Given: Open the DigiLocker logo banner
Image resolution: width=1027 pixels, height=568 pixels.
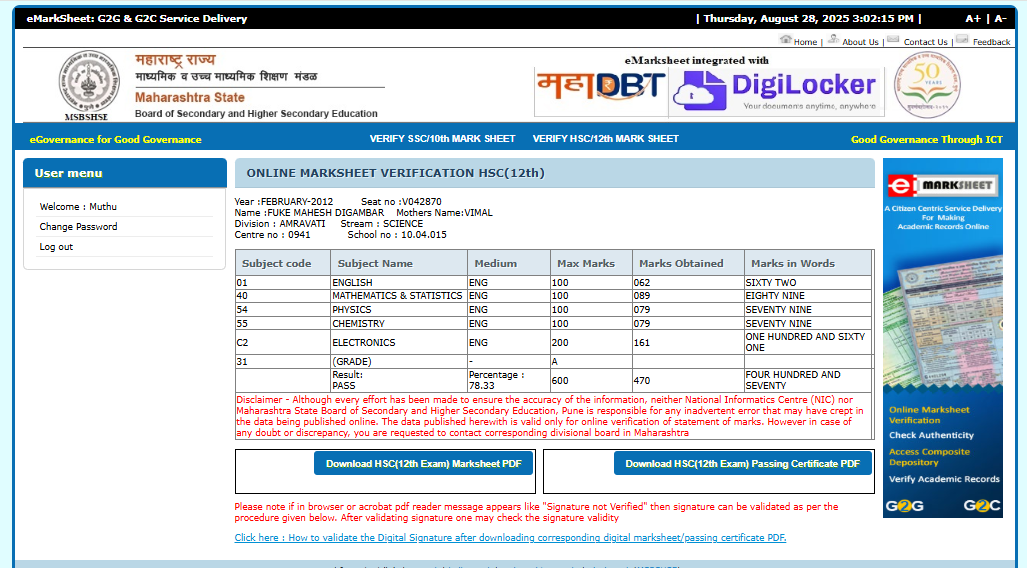Looking at the screenshot, I should tap(777, 90).
